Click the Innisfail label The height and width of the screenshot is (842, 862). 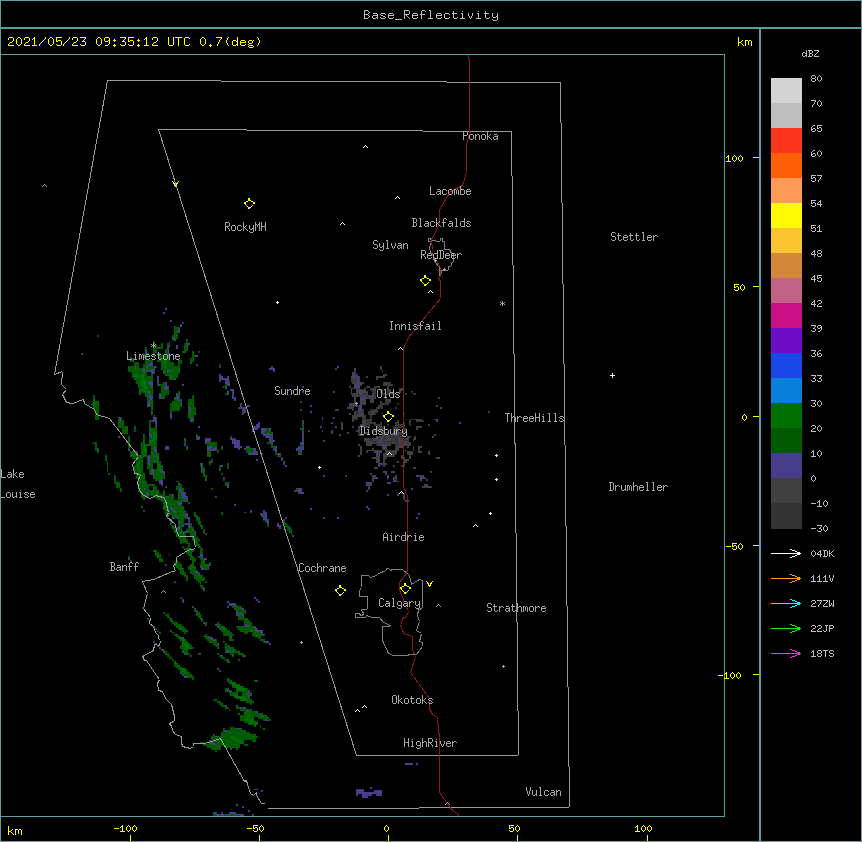point(415,326)
